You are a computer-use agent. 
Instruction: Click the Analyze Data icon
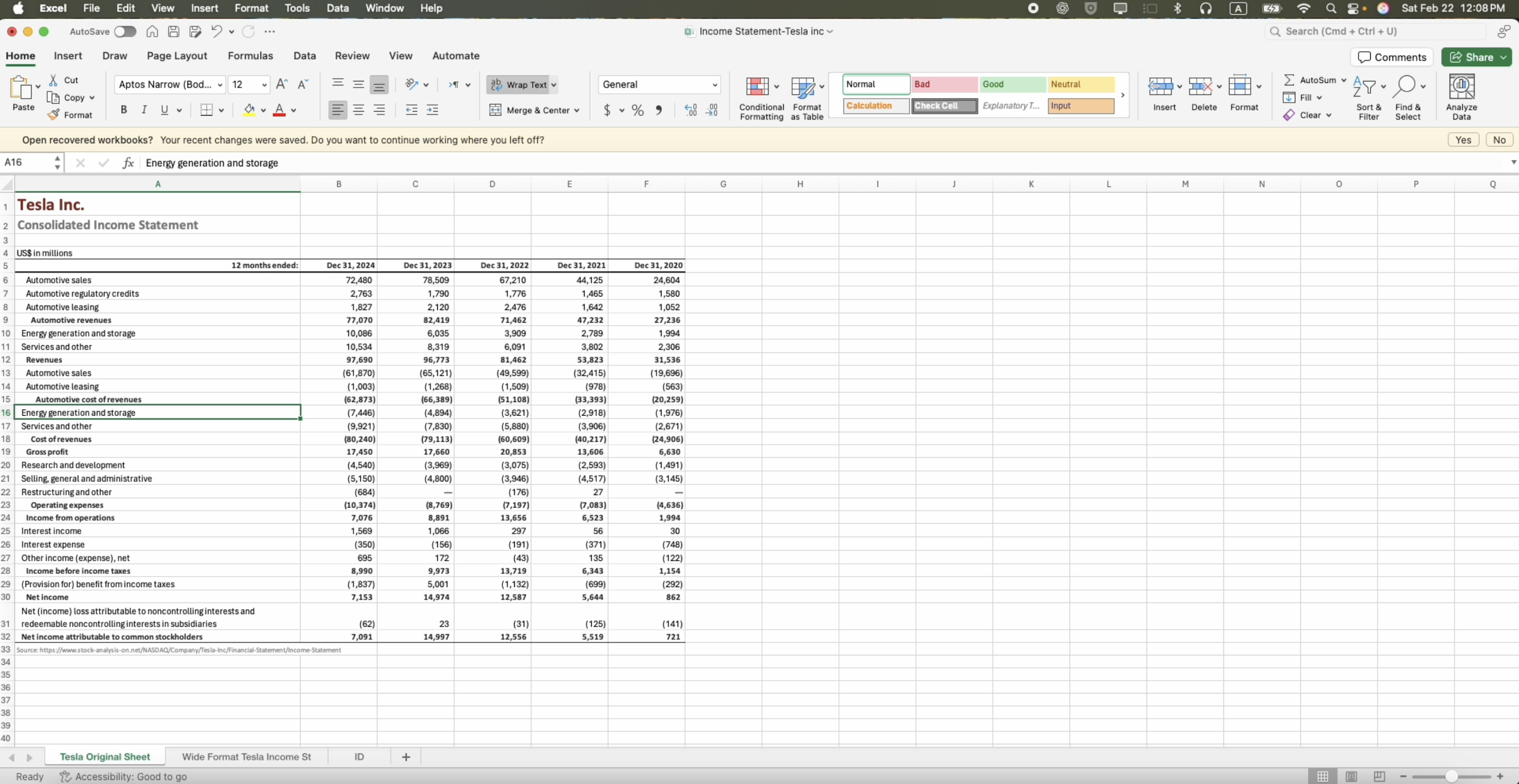(x=1461, y=86)
